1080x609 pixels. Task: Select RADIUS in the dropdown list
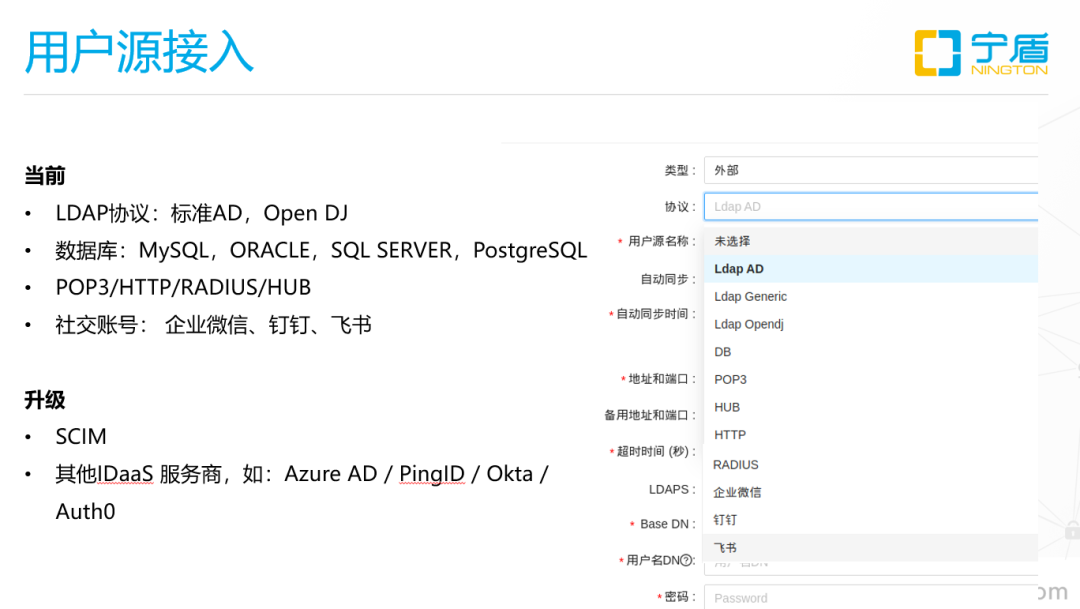[871, 464]
